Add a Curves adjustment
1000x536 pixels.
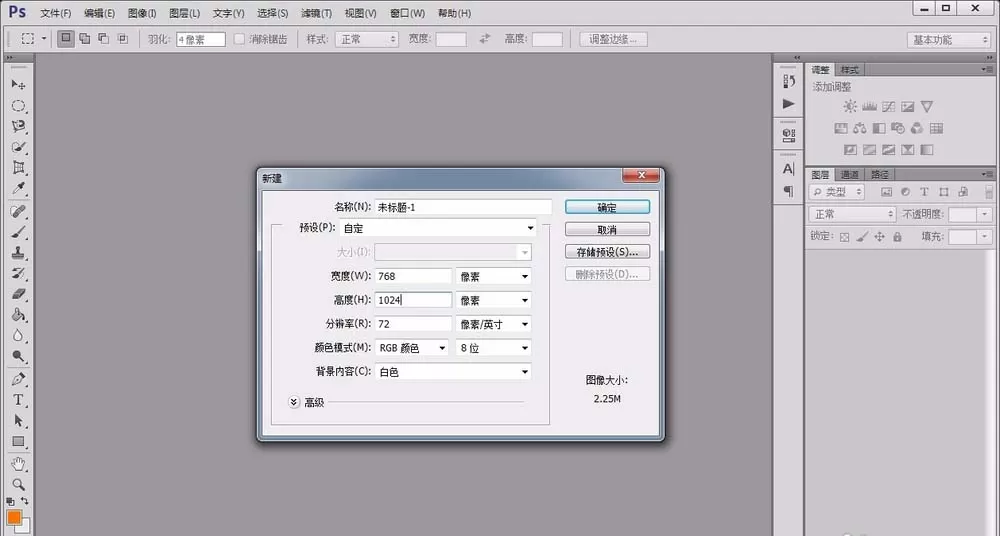[888, 107]
